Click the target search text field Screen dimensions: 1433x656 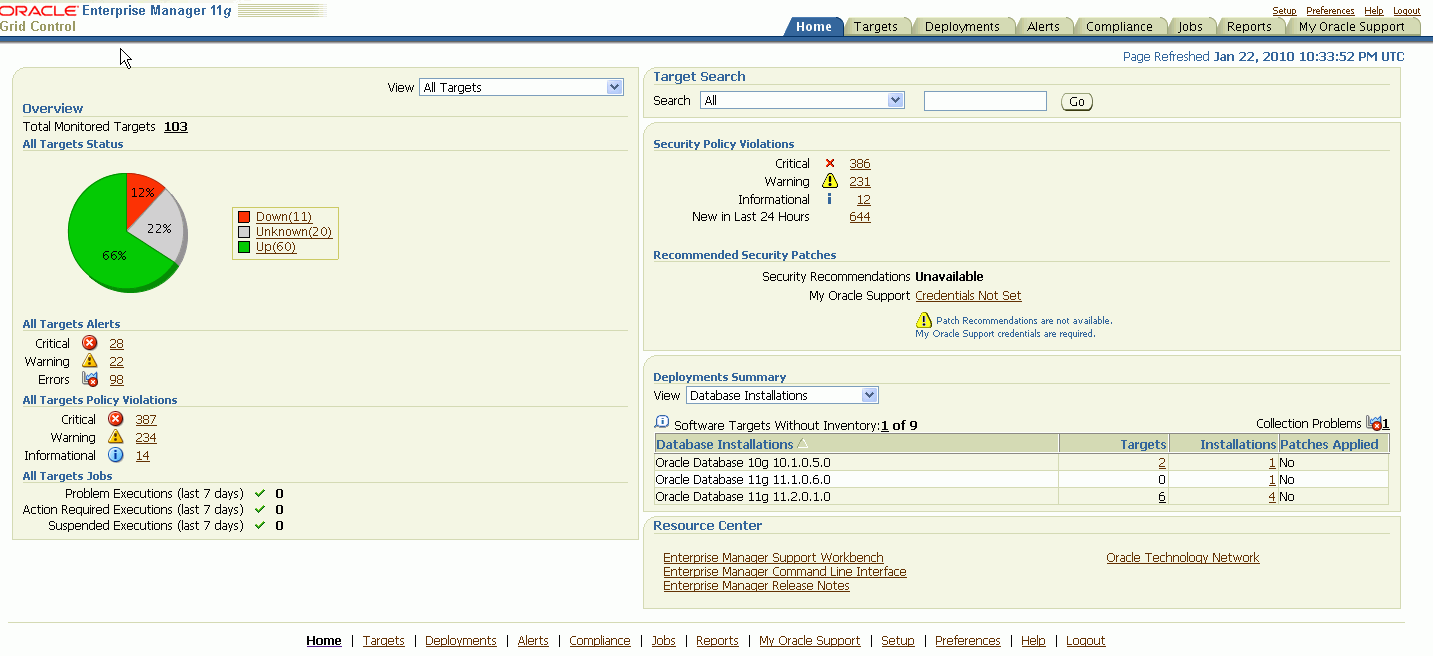point(985,101)
